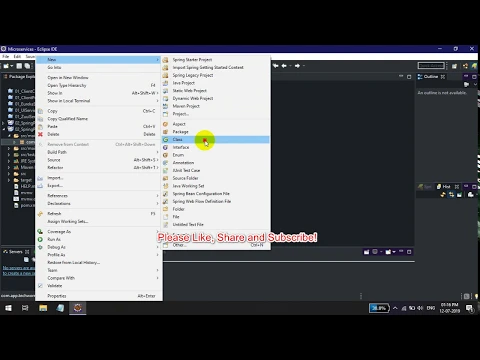Choose Class from the New submenu
The image size is (480, 360).
(x=215, y=140)
